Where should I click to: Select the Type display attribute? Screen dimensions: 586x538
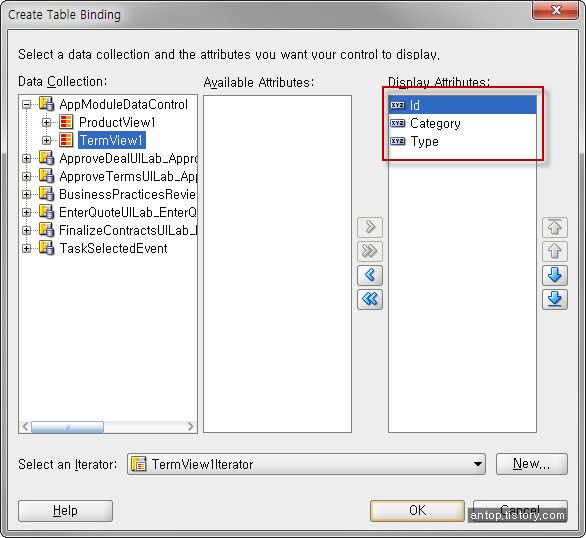tap(462, 141)
